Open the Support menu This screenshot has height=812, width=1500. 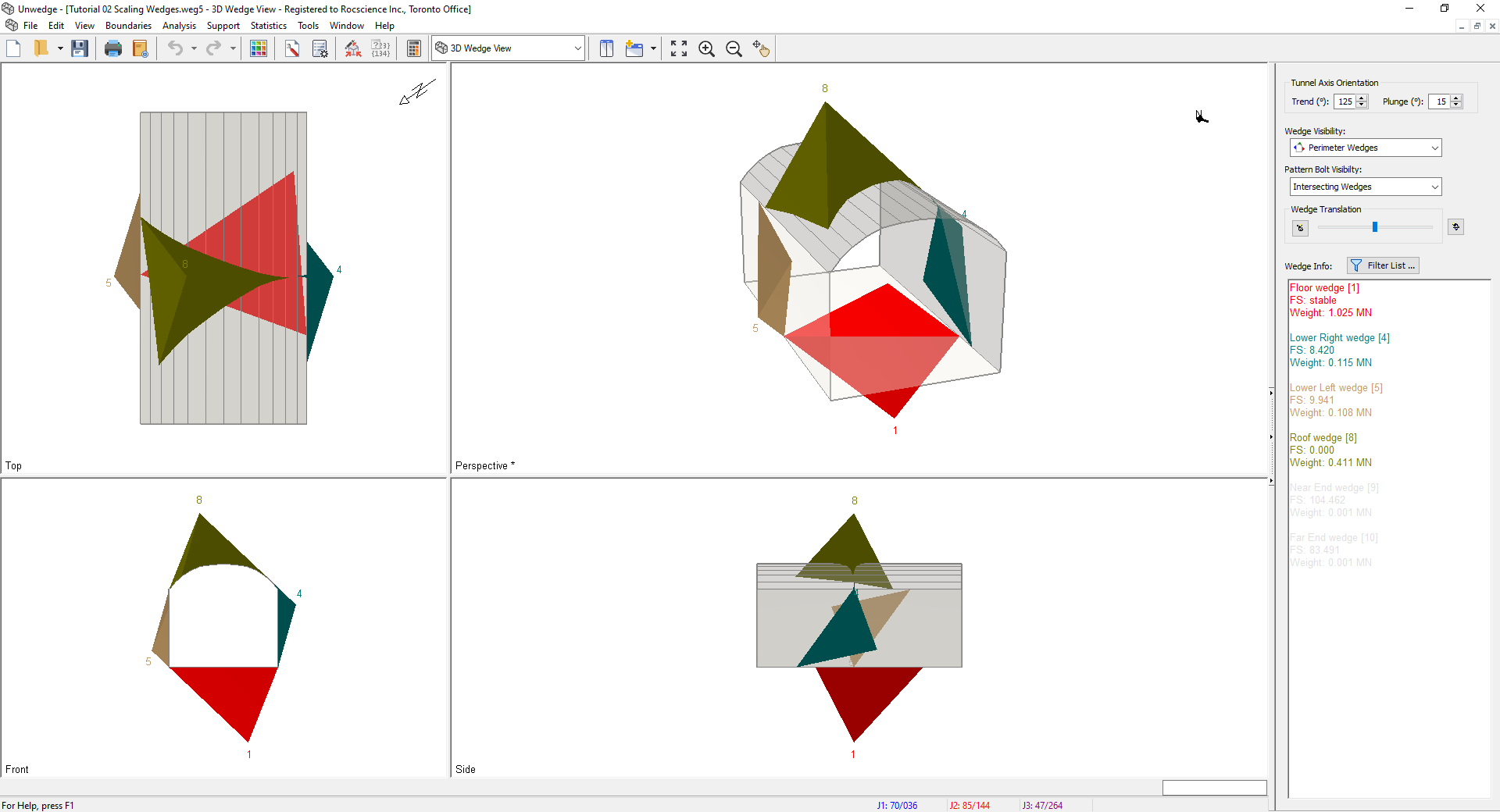(223, 26)
